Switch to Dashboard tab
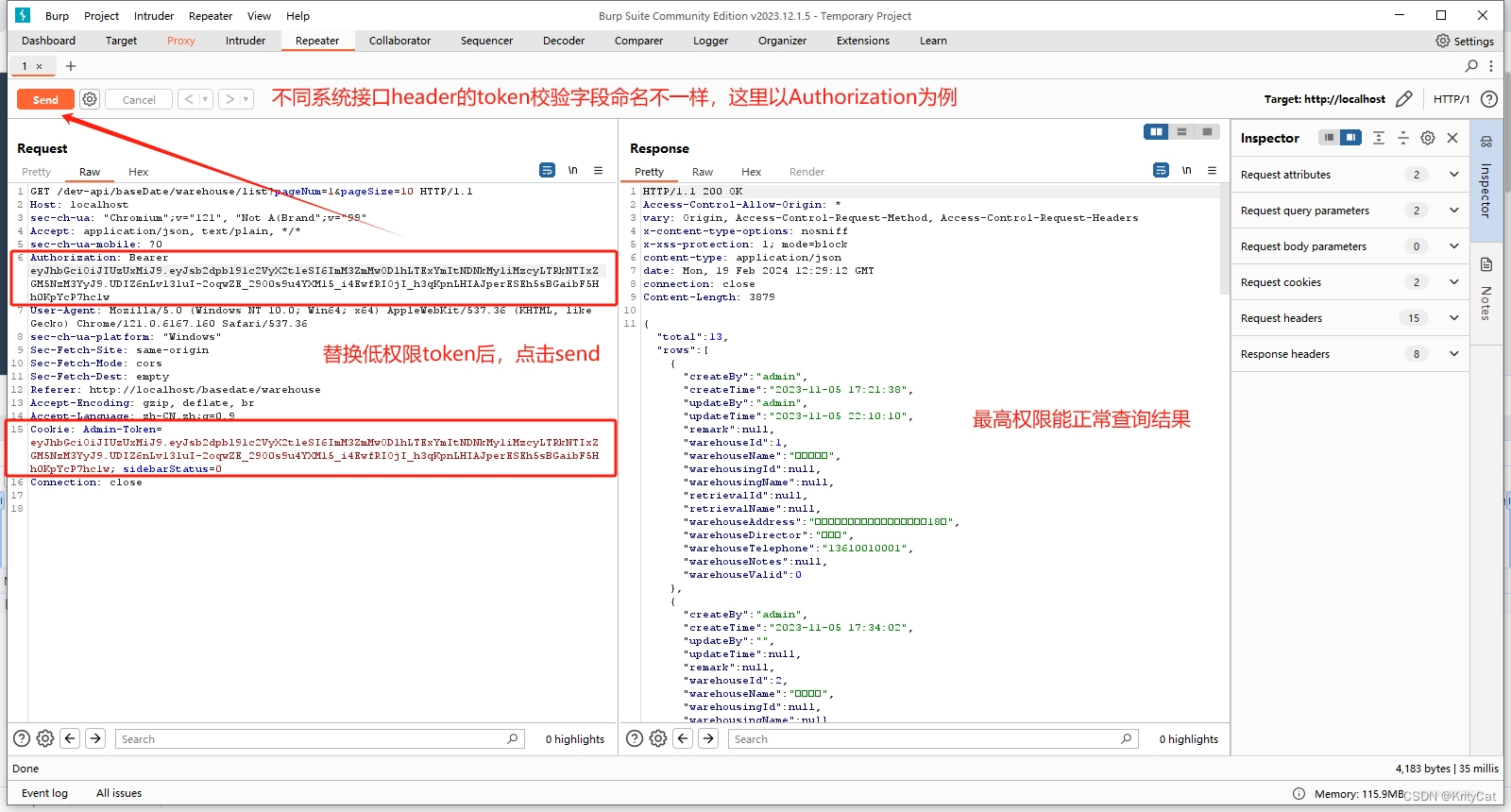 (48, 41)
